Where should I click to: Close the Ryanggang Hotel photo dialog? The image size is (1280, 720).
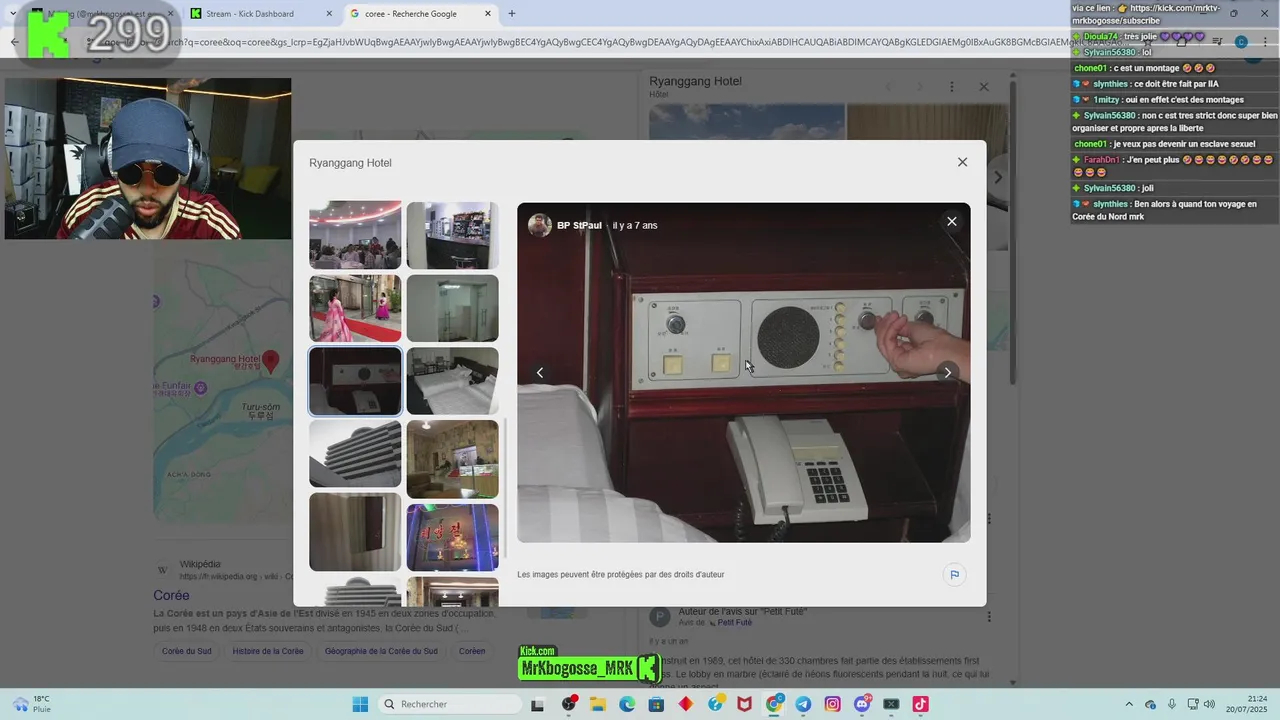962,162
